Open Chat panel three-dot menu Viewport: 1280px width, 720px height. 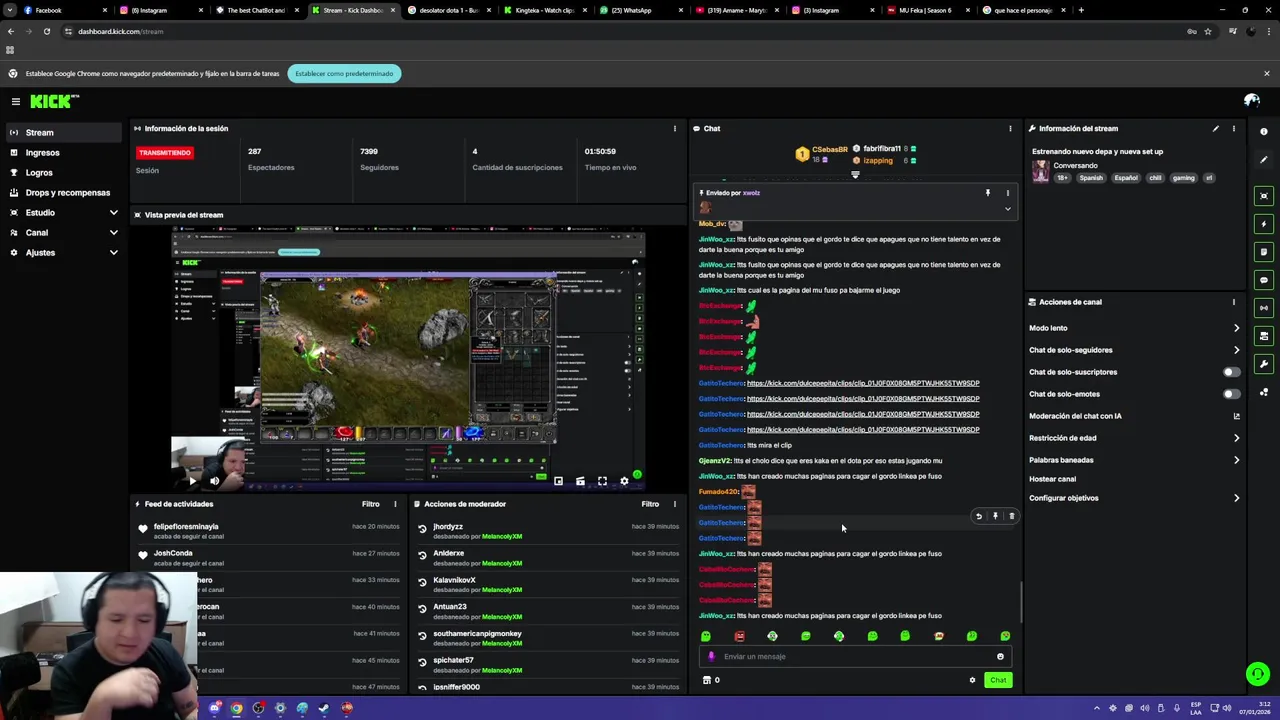[1010, 129]
